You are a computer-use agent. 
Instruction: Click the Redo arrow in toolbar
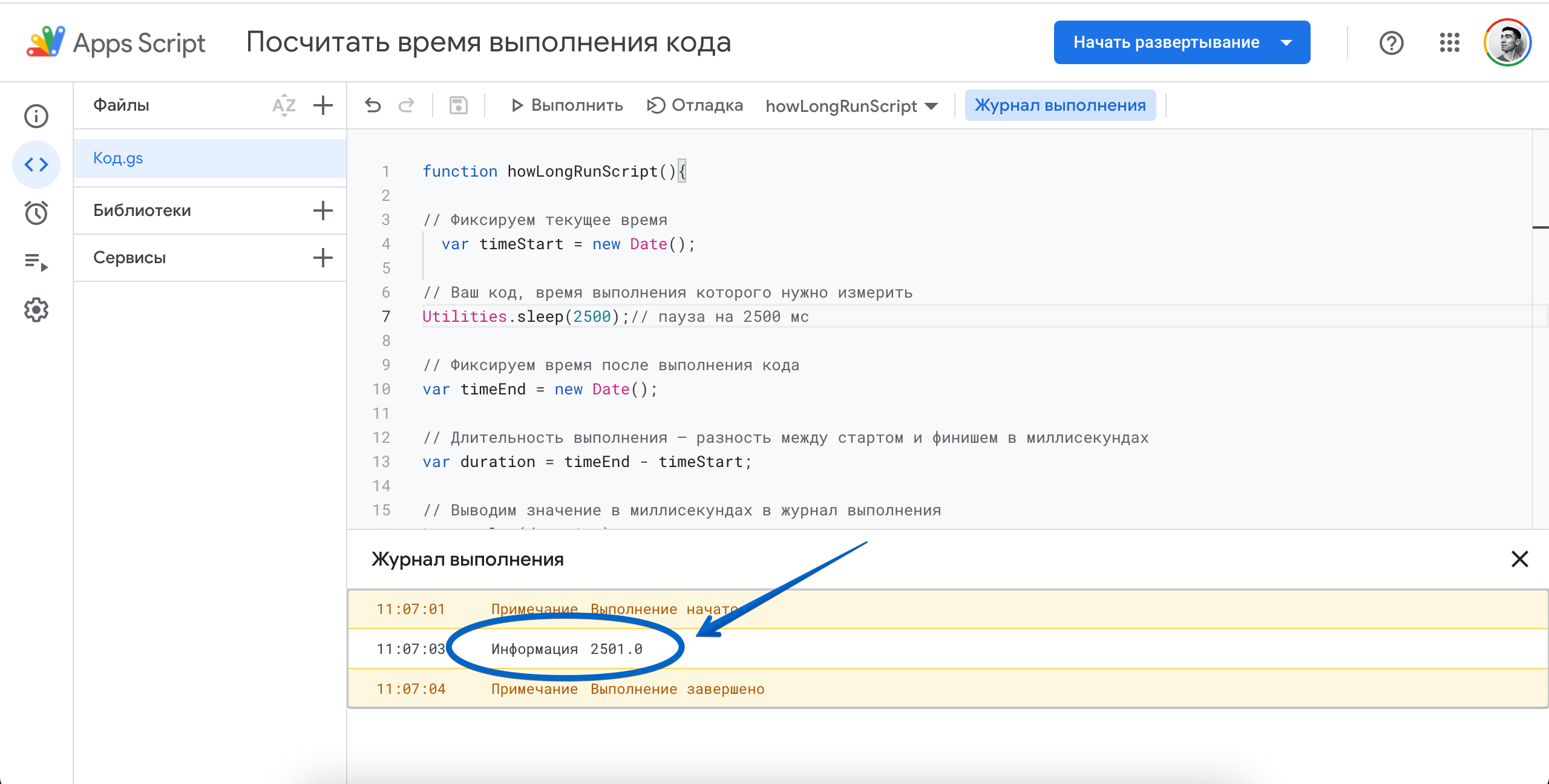pos(406,105)
